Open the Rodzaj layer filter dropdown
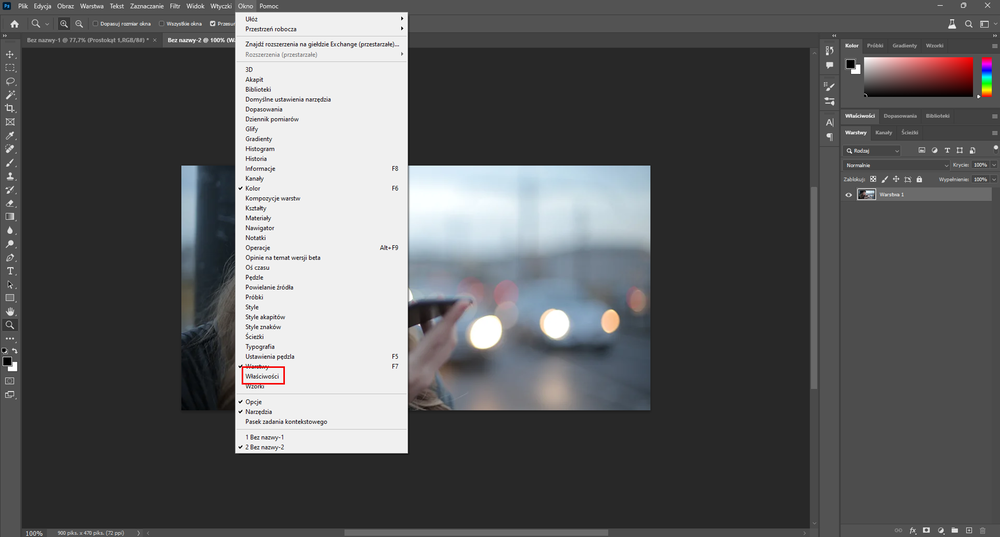Viewport: 1000px width, 537px height. [872, 151]
